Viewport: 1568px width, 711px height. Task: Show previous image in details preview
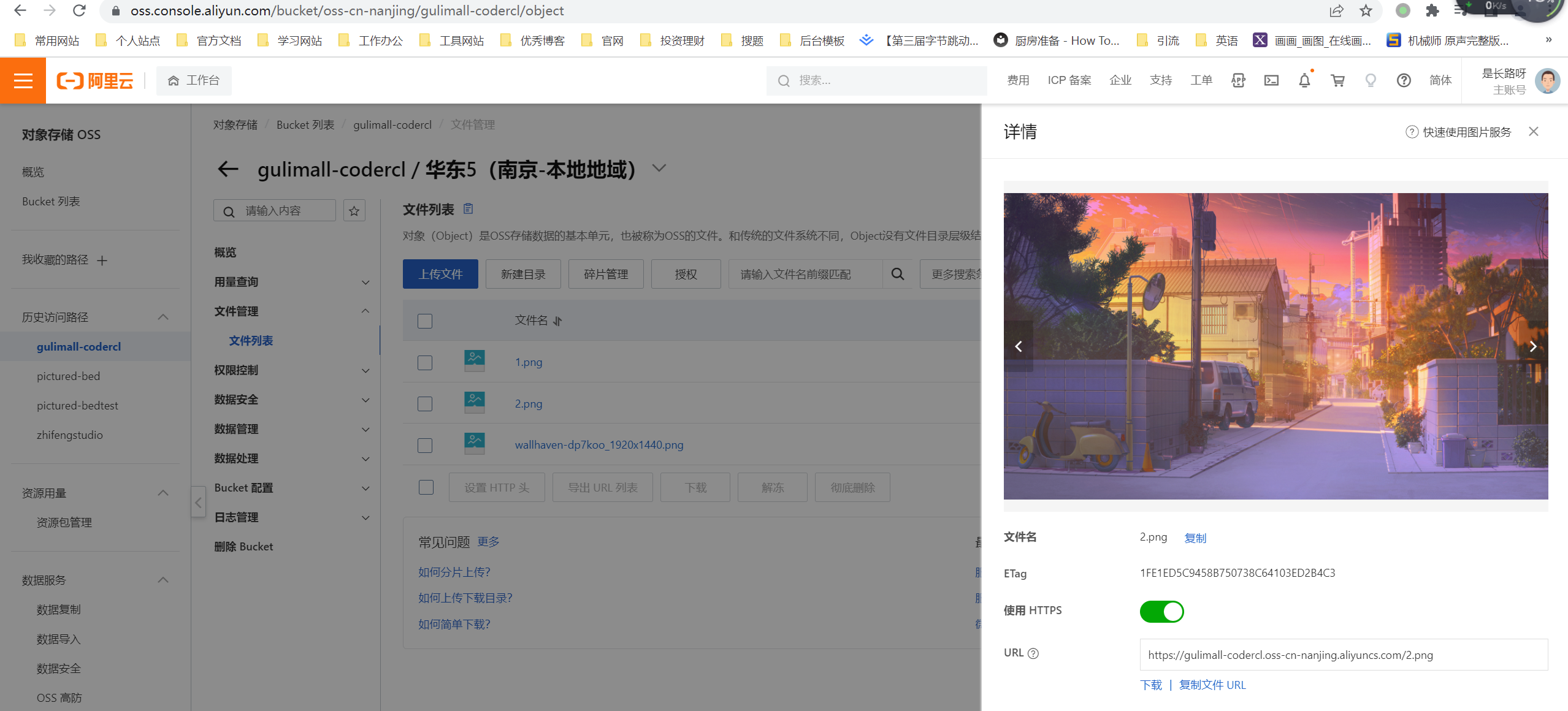1018,346
